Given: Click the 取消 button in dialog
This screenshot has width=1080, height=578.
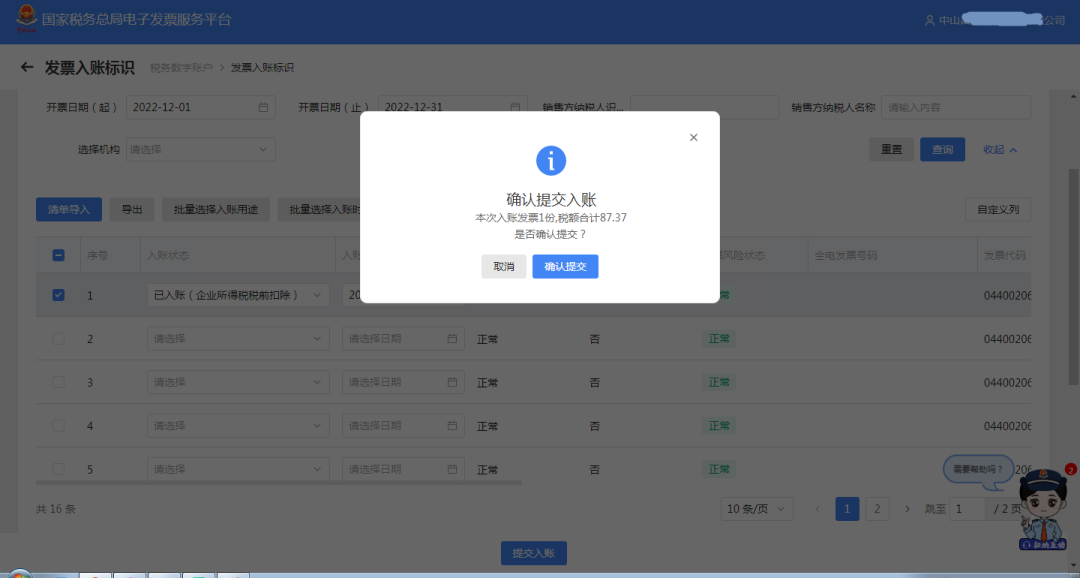Looking at the screenshot, I should [x=503, y=266].
